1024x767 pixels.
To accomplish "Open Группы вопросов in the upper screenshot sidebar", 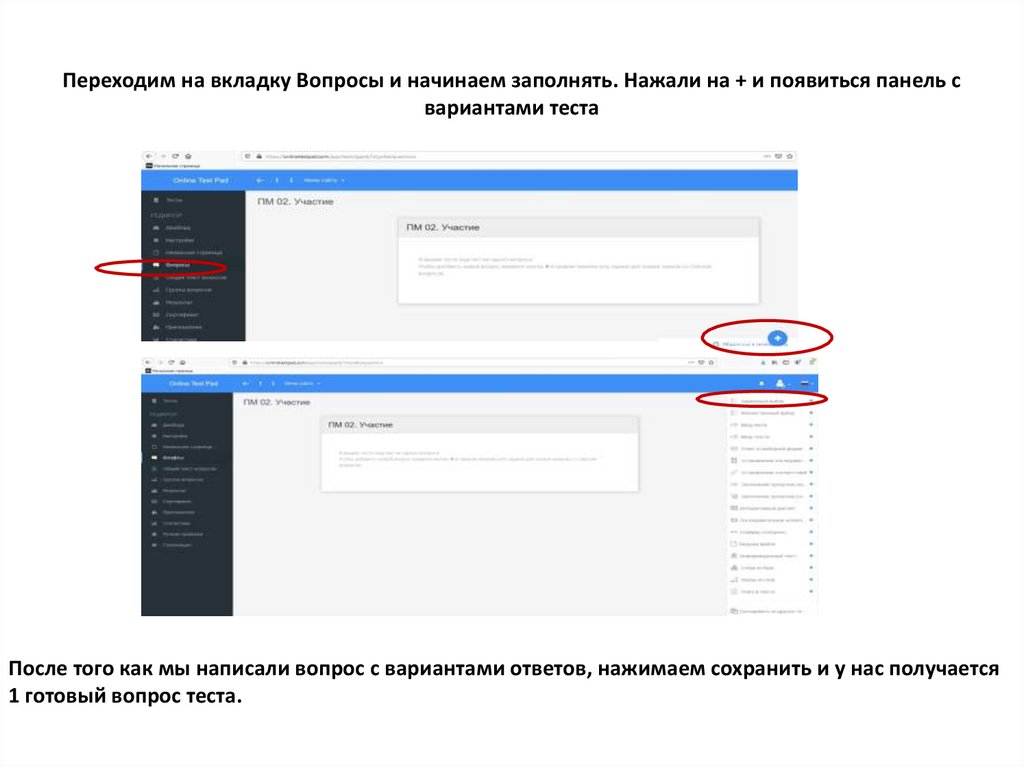I will pyautogui.click(x=182, y=289).
